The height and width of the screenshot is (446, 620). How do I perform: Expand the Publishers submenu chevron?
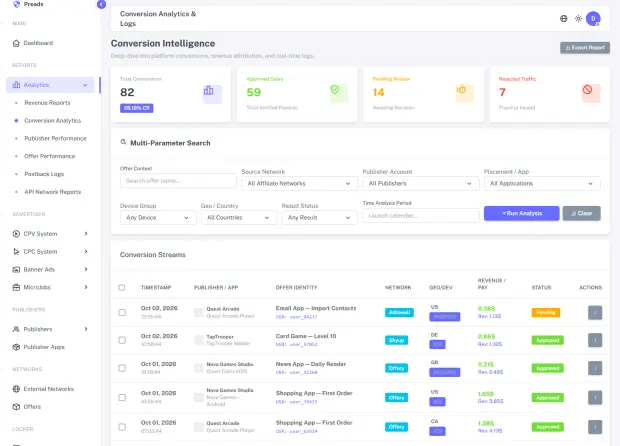tap(86, 329)
